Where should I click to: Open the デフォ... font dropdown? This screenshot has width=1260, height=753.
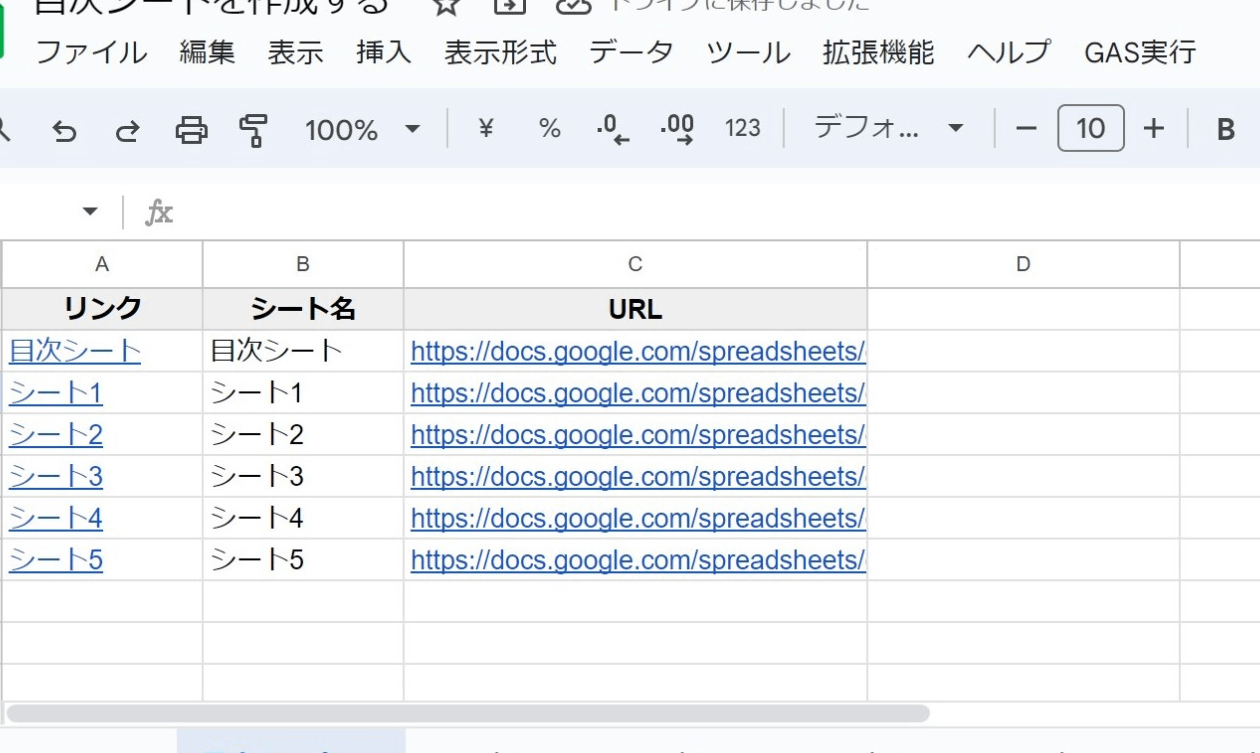pyautogui.click(x=888, y=128)
